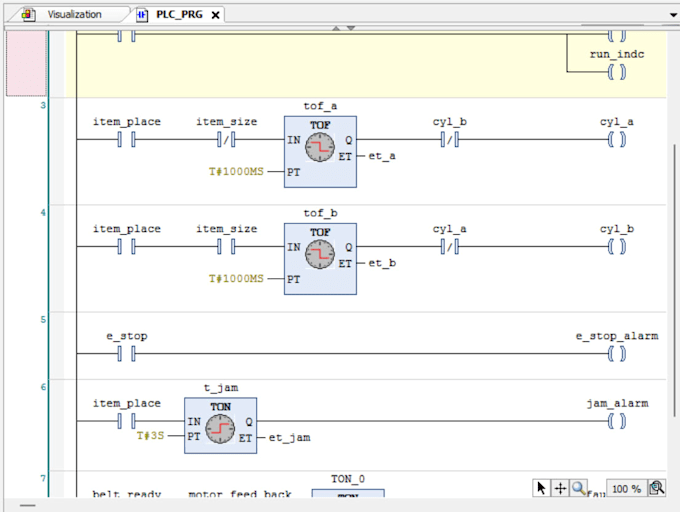Click the tof_a instance name label
This screenshot has width=680, height=512.
(320, 106)
